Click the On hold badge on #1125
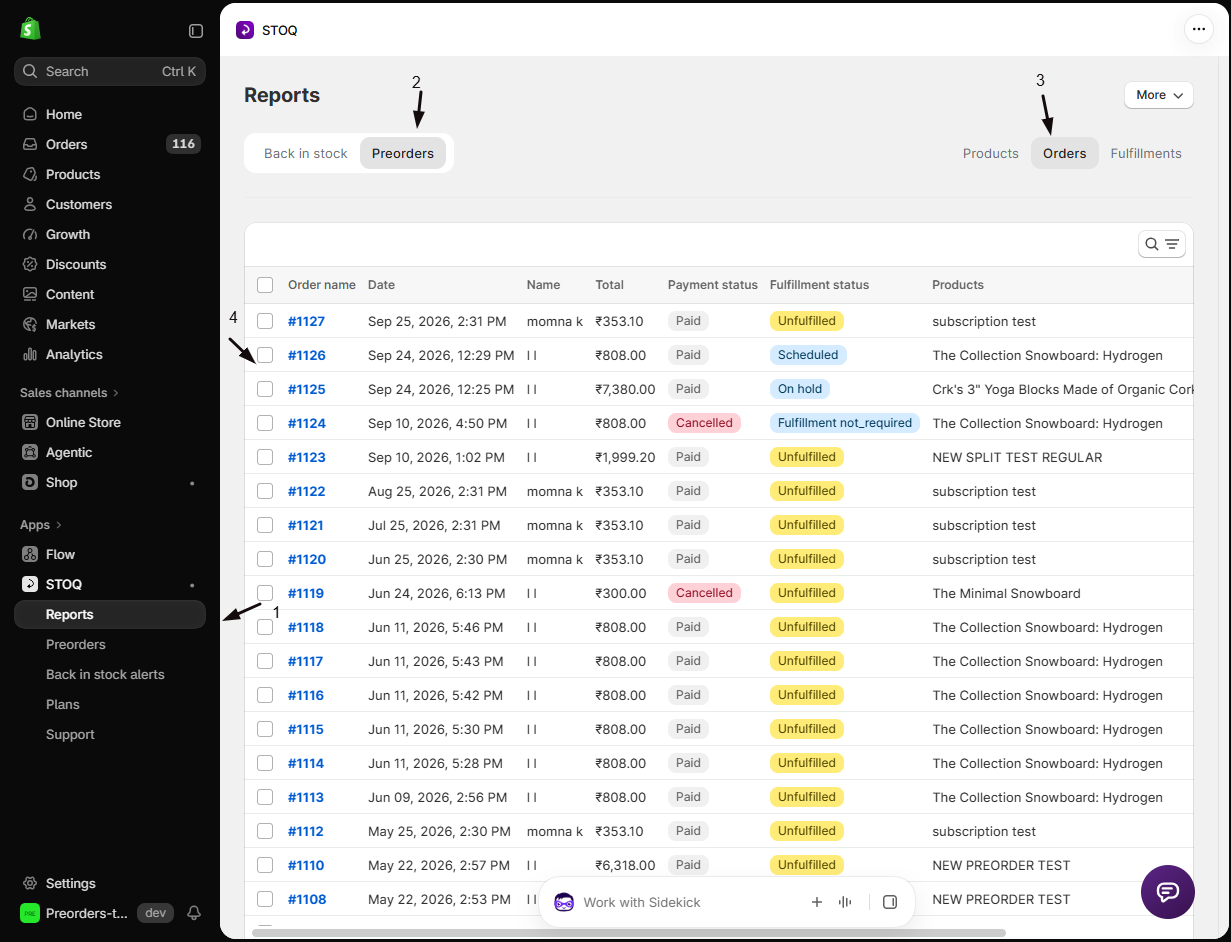The image size is (1231, 942). [800, 389]
